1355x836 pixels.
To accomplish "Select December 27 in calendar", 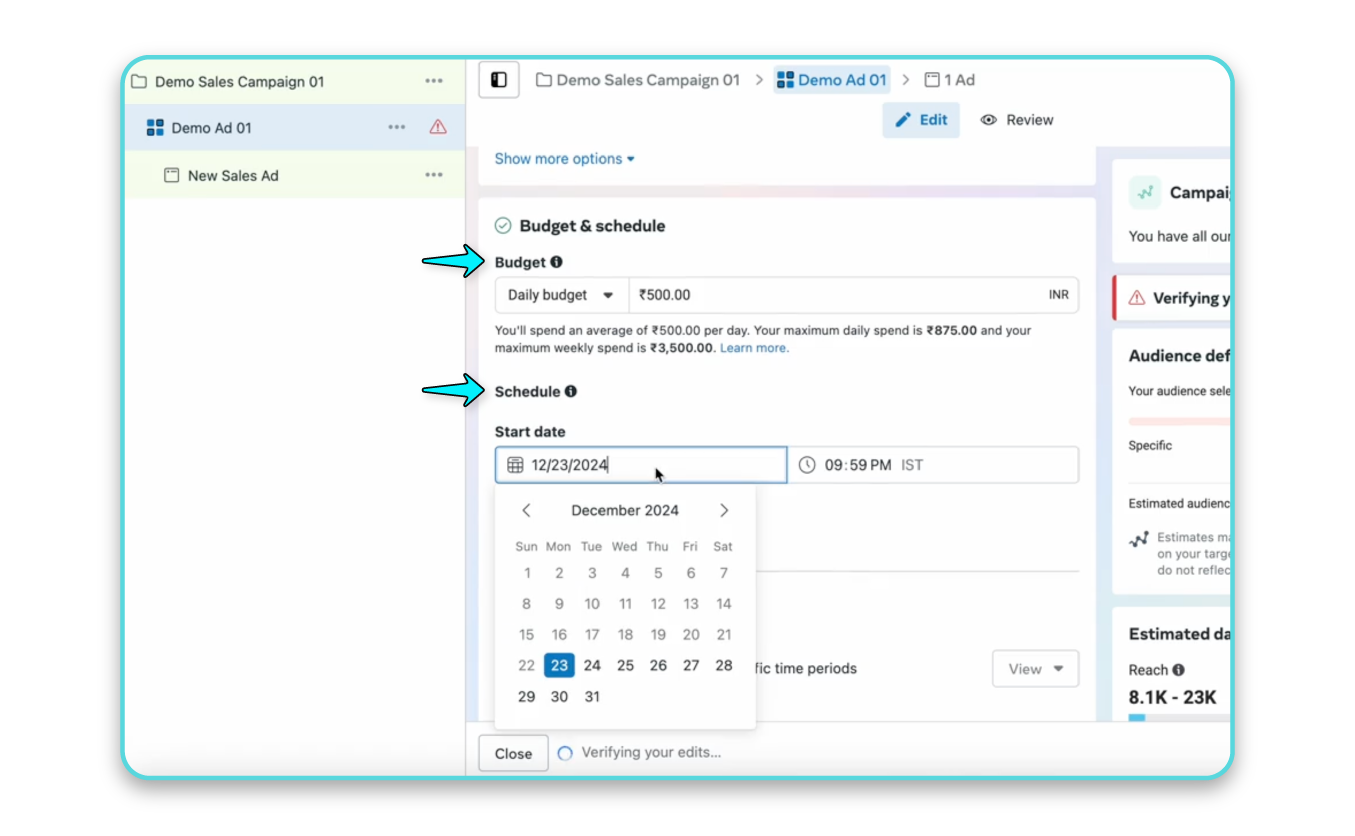I will (691, 666).
